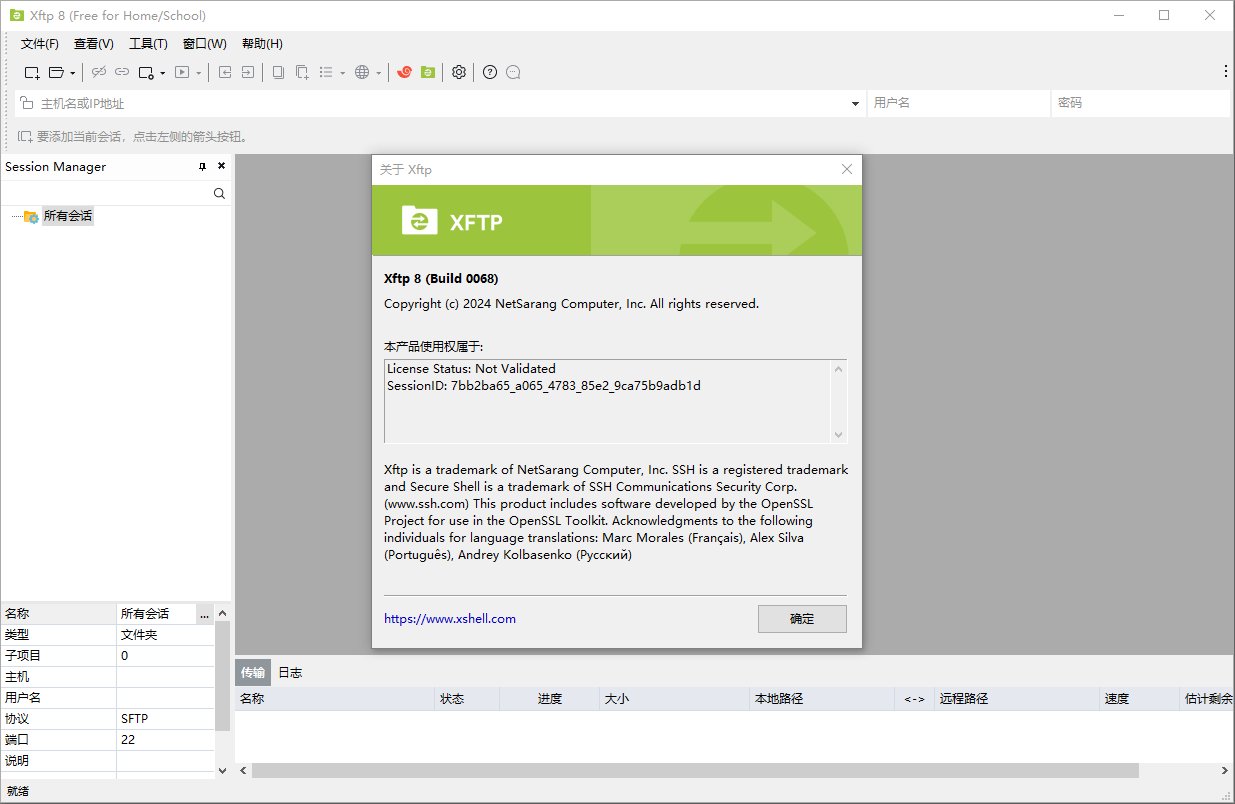The image size is (1235, 804).
Task: Click the add current session icon
Action: pyautogui.click(x=25, y=136)
